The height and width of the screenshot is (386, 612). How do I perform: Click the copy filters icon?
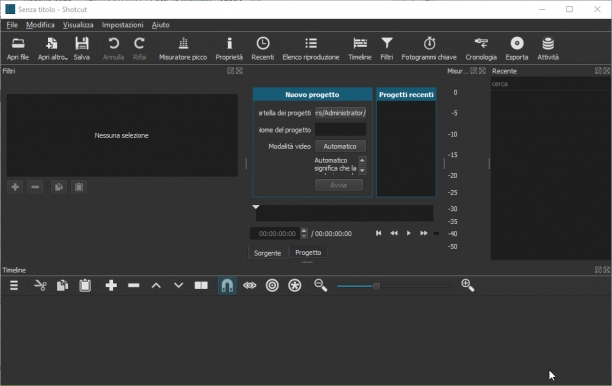click(x=59, y=187)
